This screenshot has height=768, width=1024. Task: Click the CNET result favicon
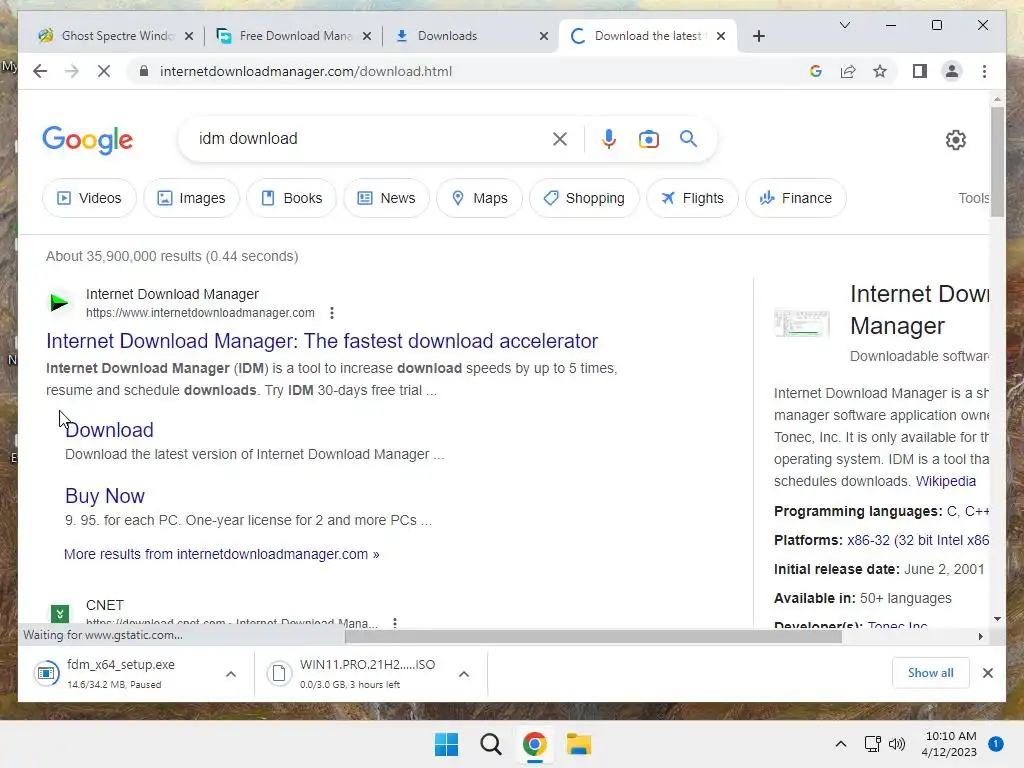click(59, 613)
